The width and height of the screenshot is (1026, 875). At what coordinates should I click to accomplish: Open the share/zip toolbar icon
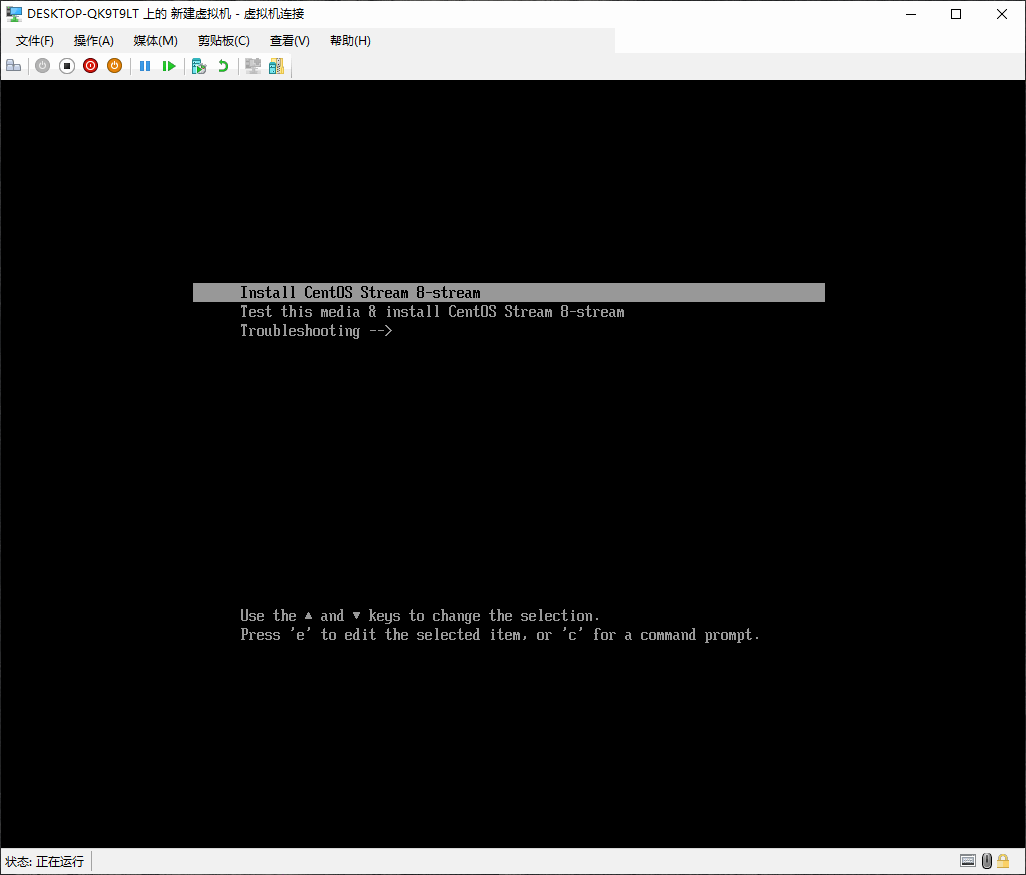(276, 65)
